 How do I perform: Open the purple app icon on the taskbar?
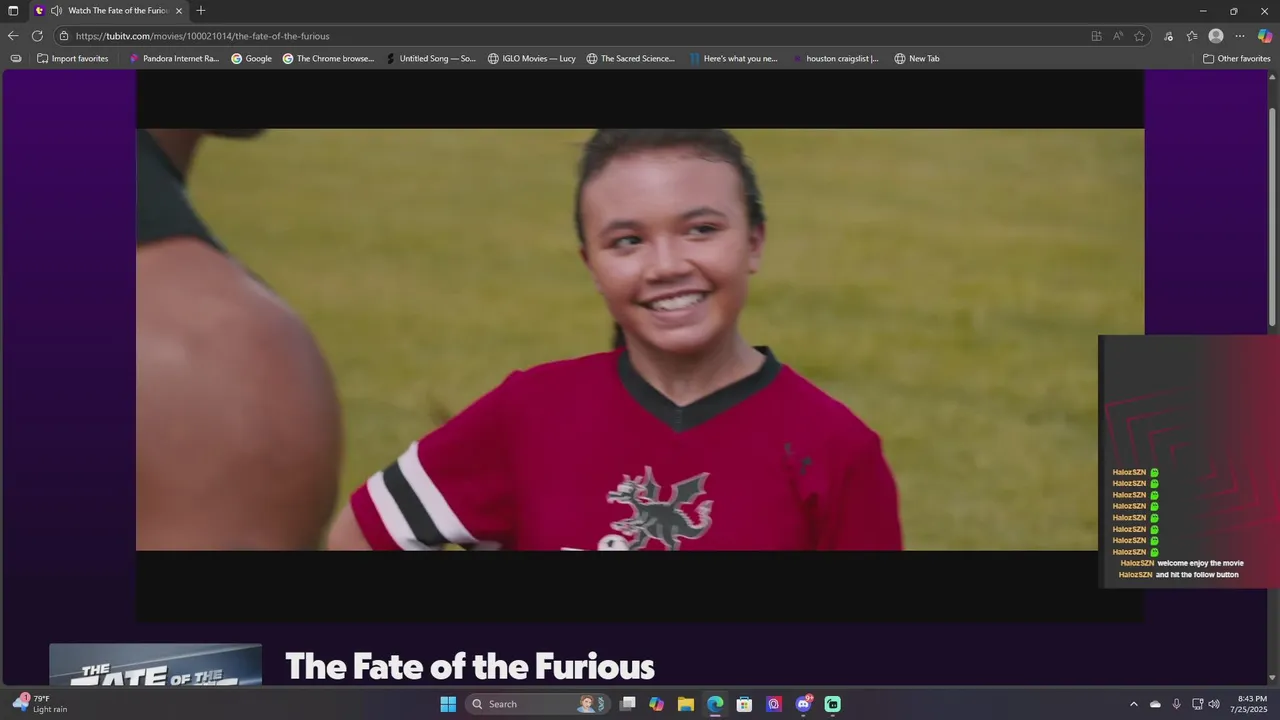[774, 704]
